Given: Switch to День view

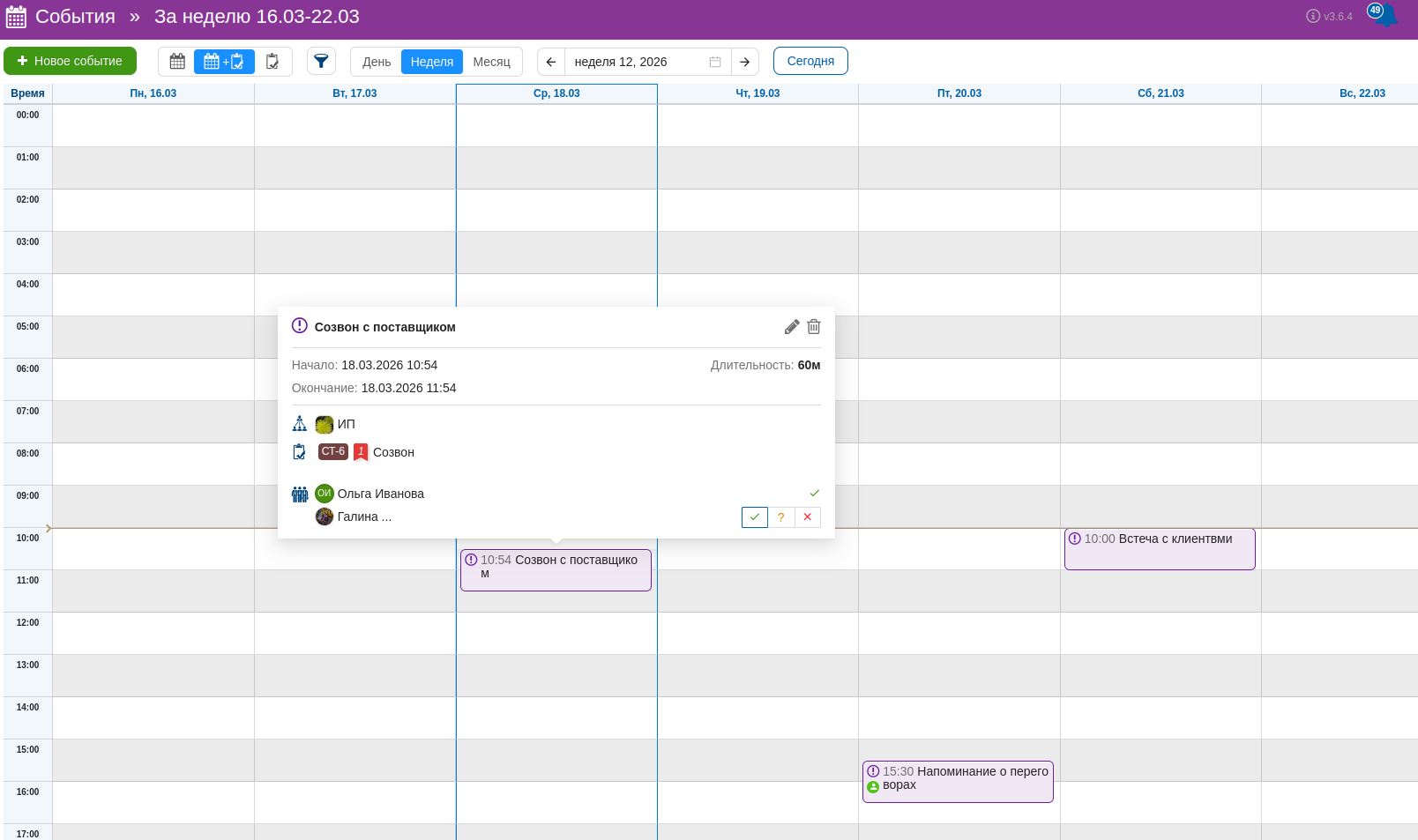Looking at the screenshot, I should pos(377,62).
